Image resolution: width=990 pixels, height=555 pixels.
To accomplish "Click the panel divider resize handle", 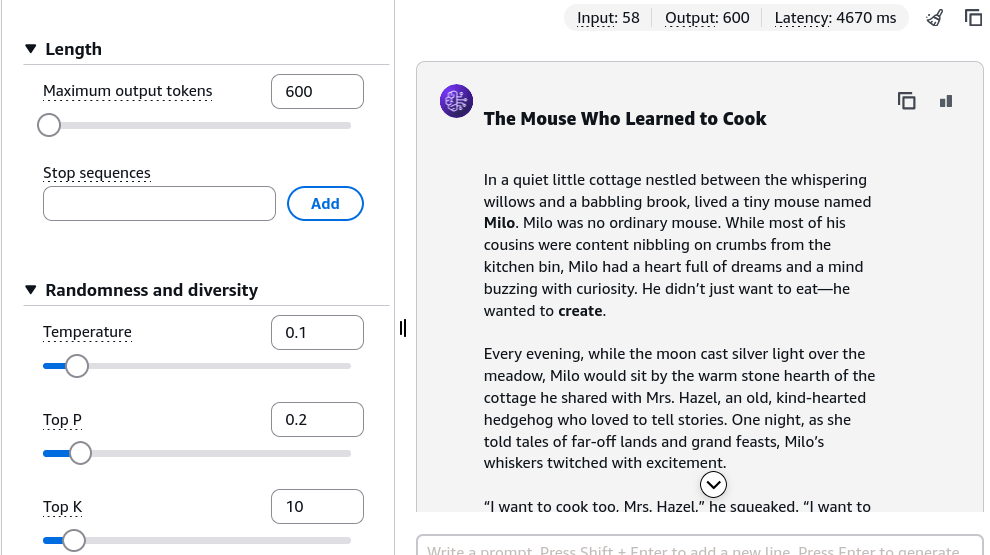I will [403, 328].
